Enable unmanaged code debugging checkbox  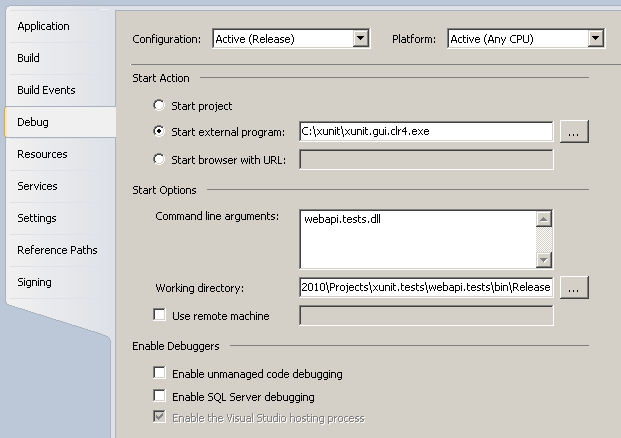[159, 373]
